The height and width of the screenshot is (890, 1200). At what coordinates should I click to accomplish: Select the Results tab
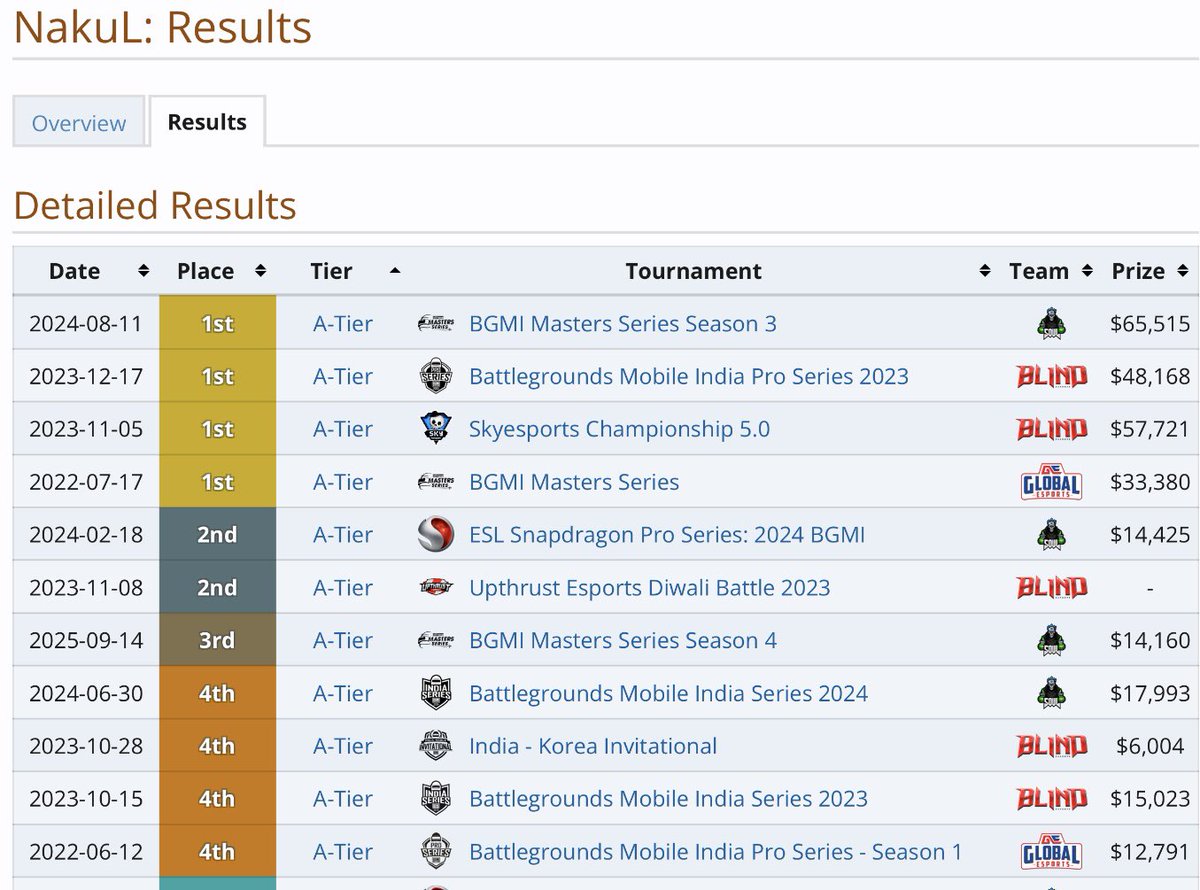pyautogui.click(x=207, y=122)
